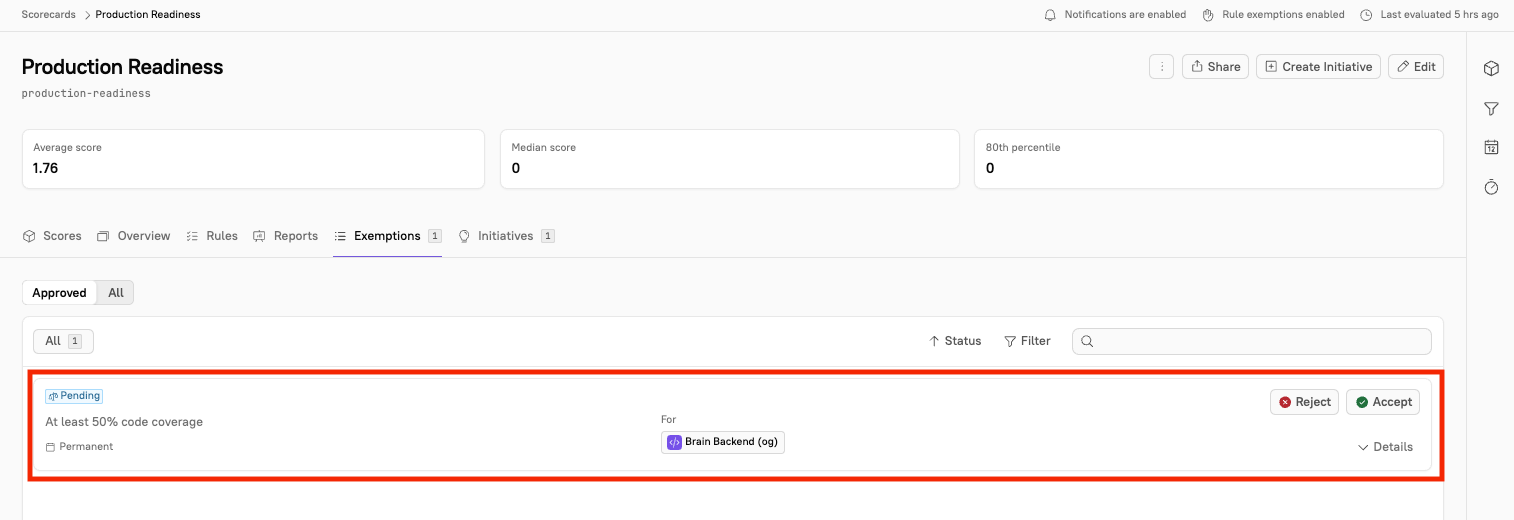
Task: Click the 'Notifications are enabled' text
Action: coord(1125,15)
